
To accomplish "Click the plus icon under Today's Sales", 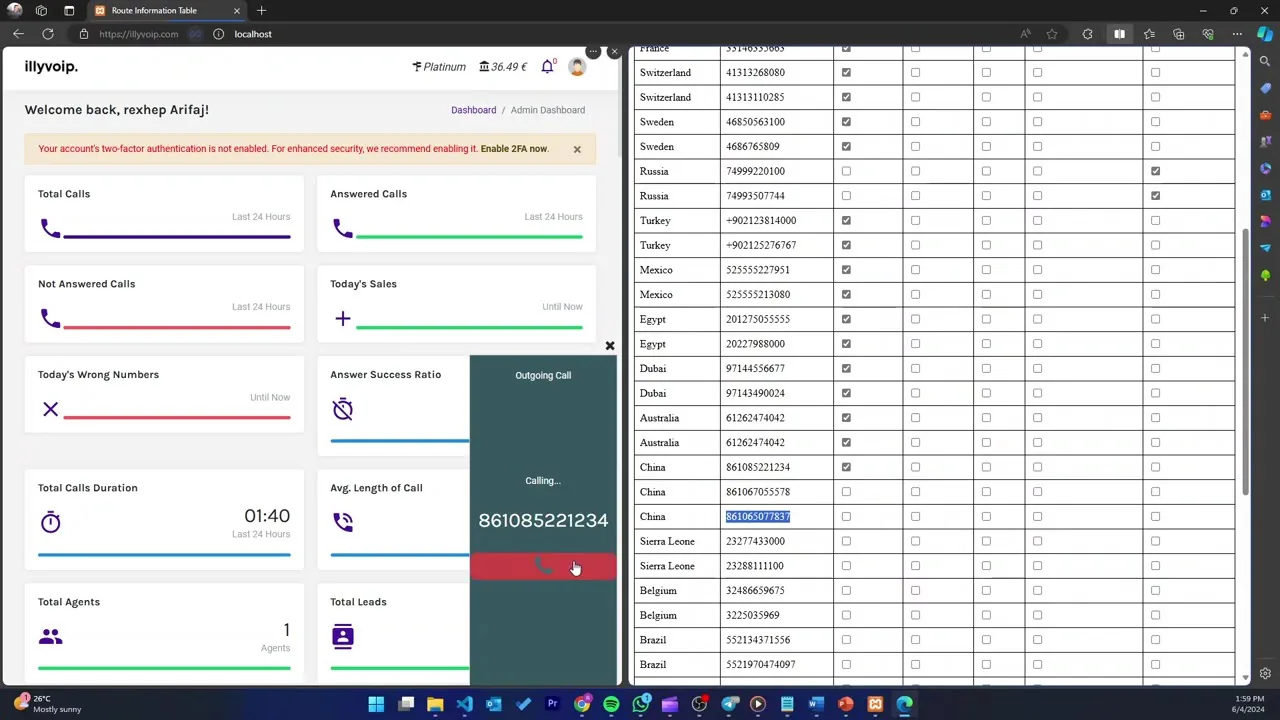I will [343, 319].
